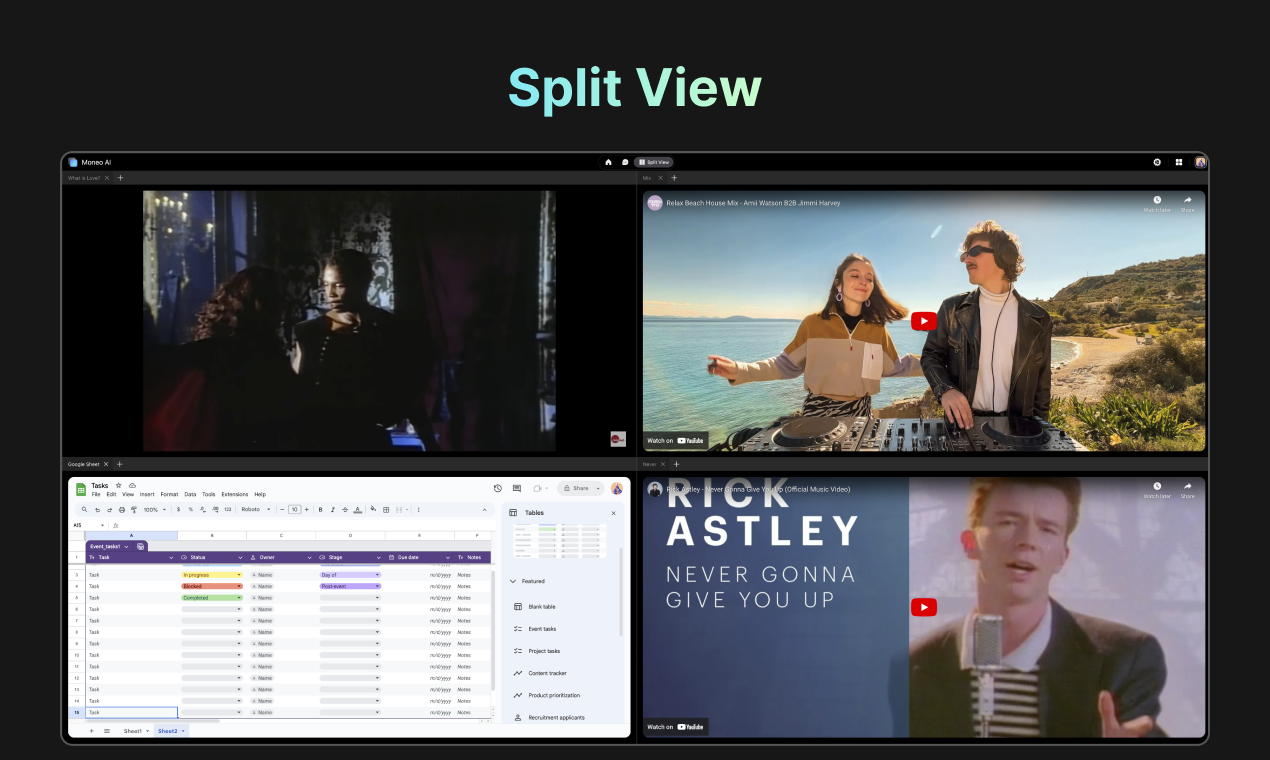Toggle strikethrough formatting in Sheets
The height and width of the screenshot is (760, 1270).
345,509
